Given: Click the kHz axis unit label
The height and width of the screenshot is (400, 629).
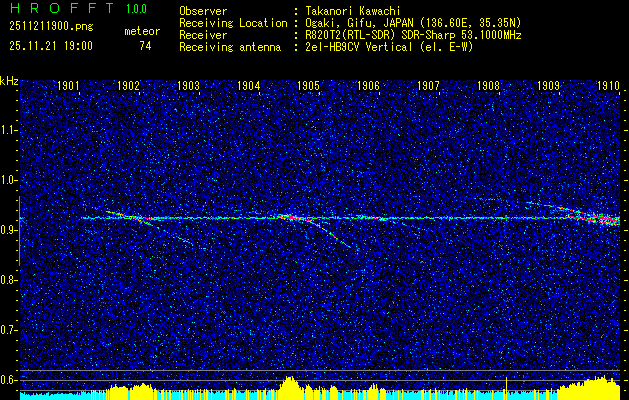Looking at the screenshot, I should [9, 81].
